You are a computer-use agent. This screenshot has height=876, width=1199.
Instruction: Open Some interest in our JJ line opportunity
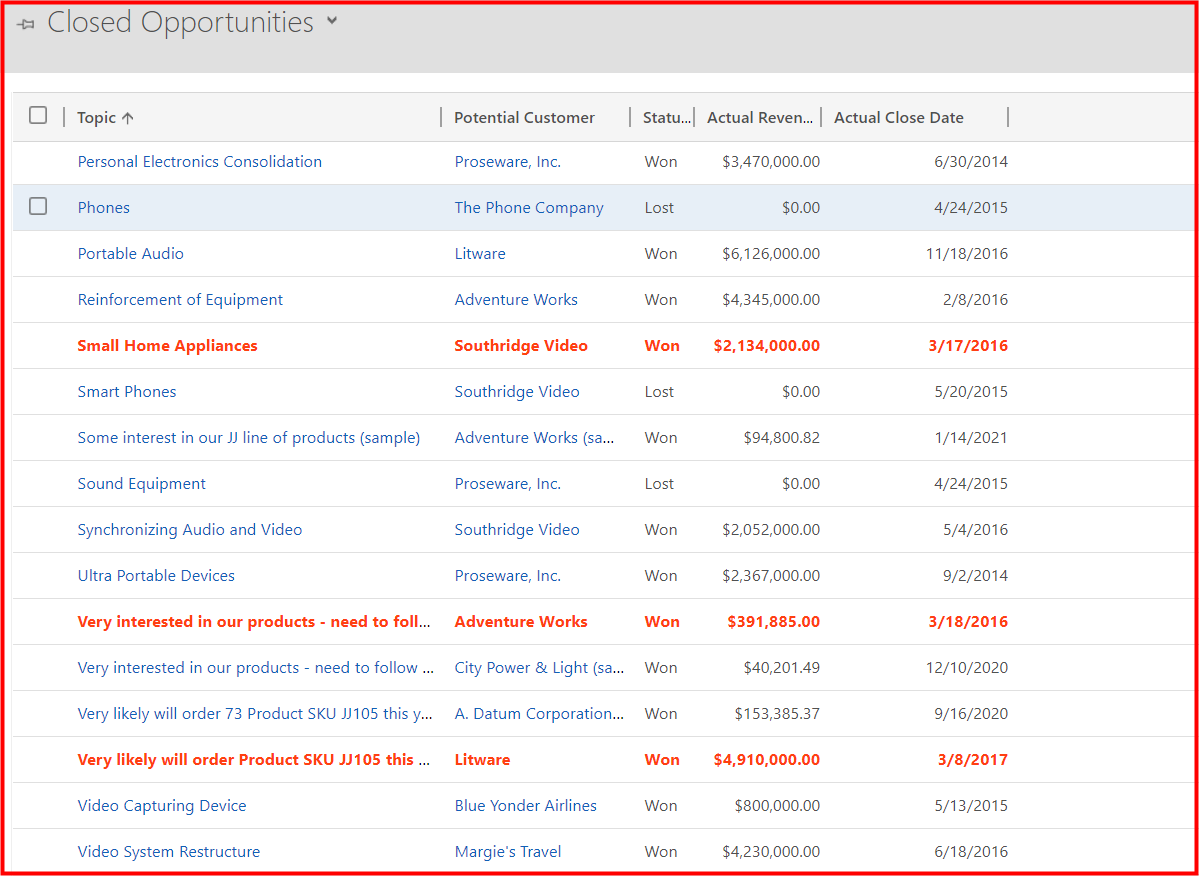[249, 438]
